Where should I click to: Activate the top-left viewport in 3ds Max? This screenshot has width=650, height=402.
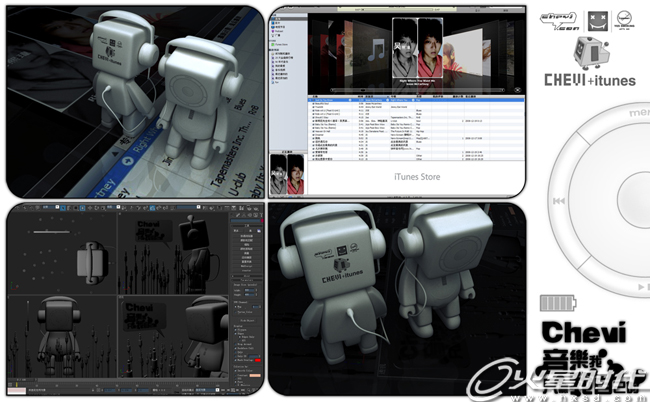point(62,254)
